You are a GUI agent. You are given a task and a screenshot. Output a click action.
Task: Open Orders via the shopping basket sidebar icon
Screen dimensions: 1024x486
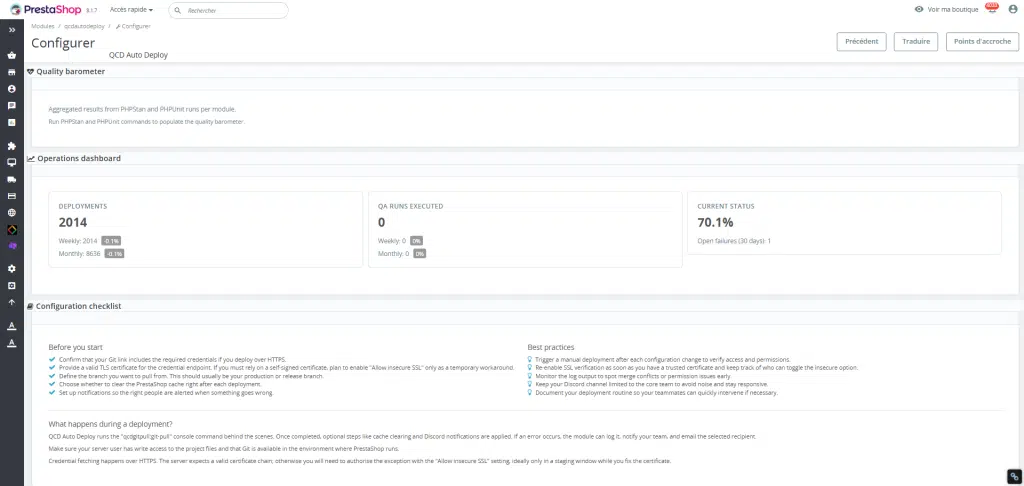point(12,55)
